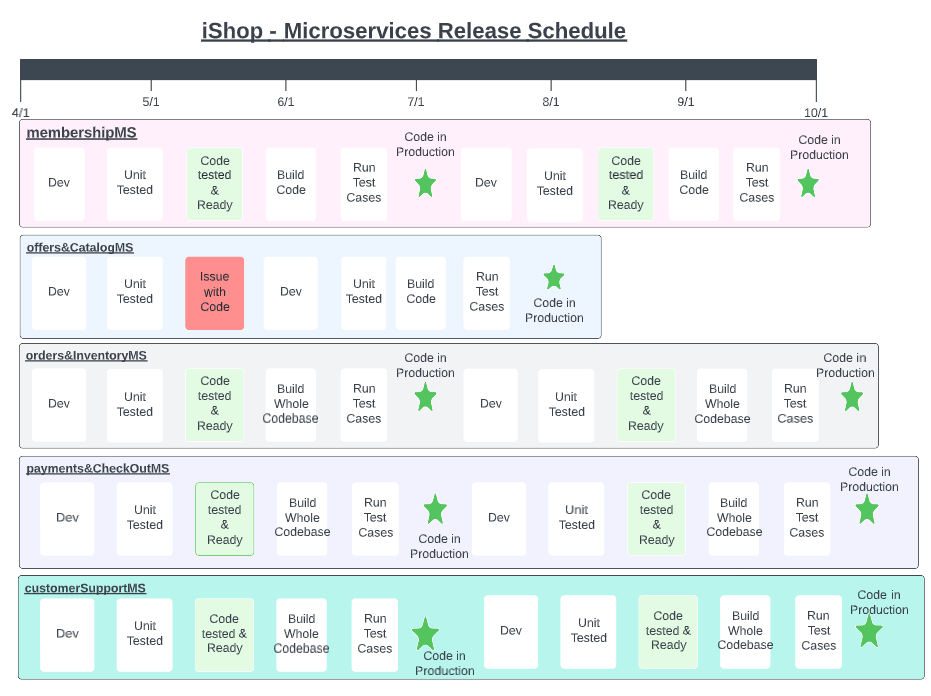Click the membershipMS lane heading
This screenshot has width=931, height=696.
tap(81, 133)
